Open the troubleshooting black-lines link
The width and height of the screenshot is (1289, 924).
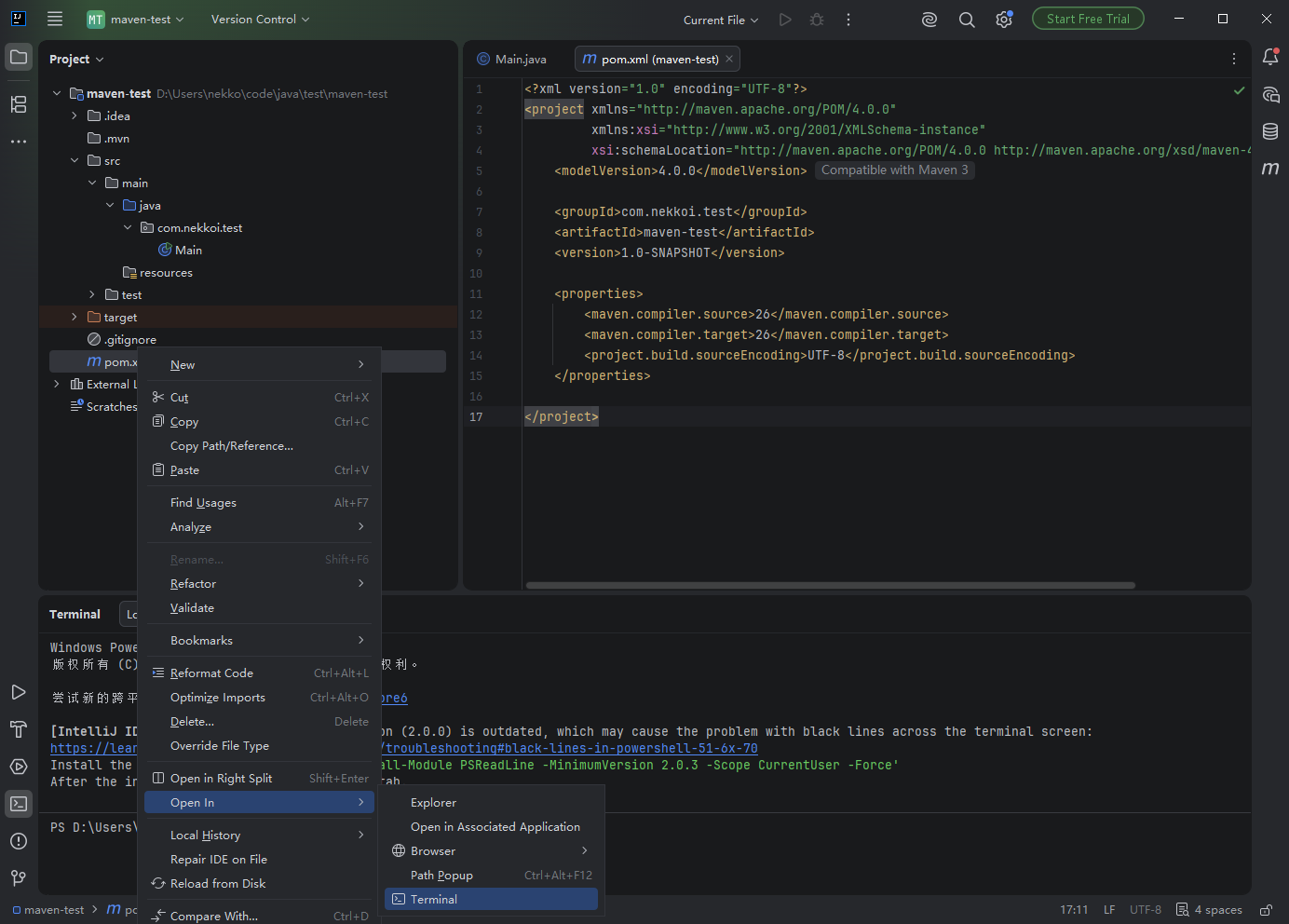click(x=570, y=748)
